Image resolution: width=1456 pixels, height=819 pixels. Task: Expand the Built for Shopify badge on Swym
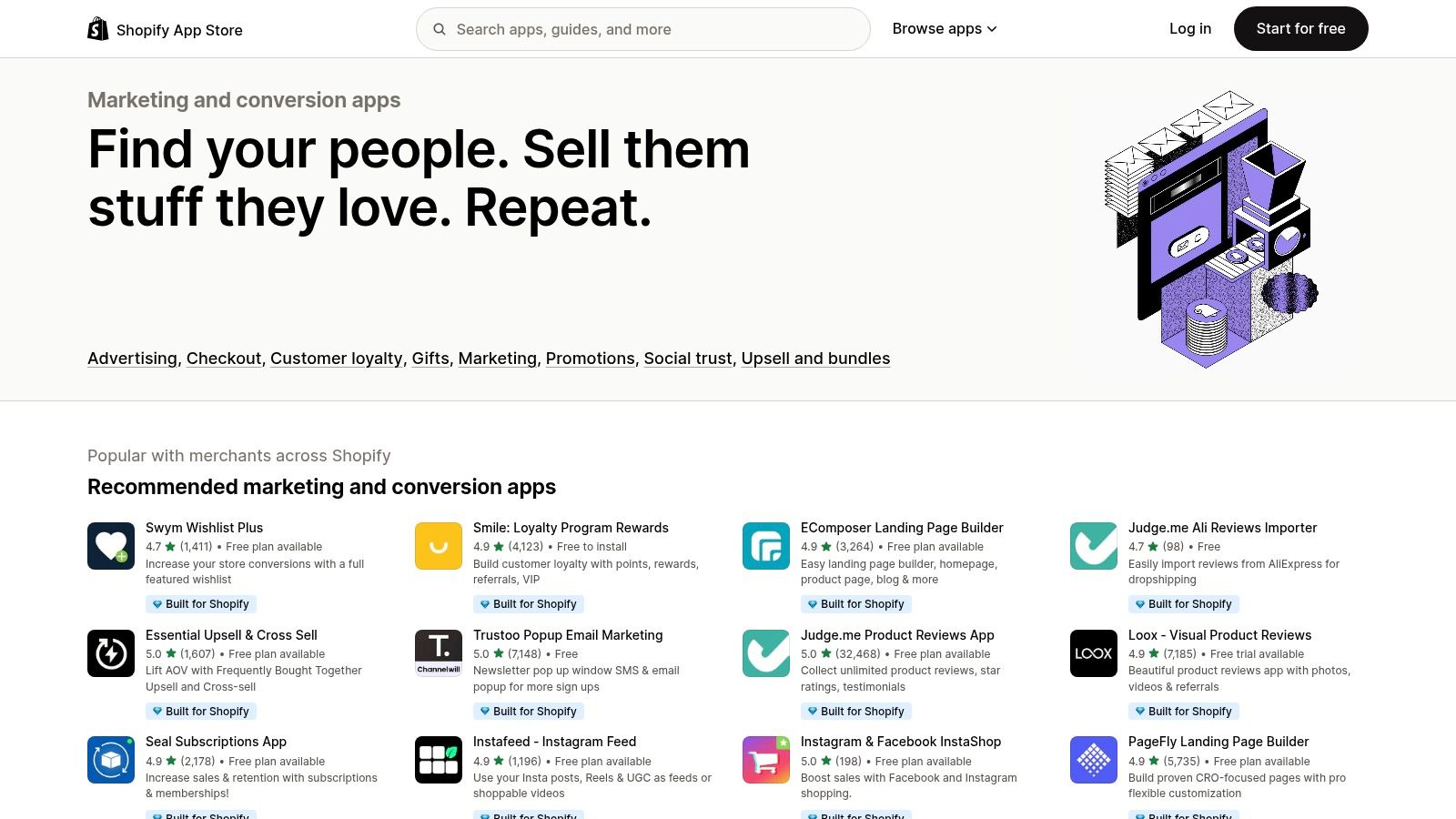(x=200, y=603)
